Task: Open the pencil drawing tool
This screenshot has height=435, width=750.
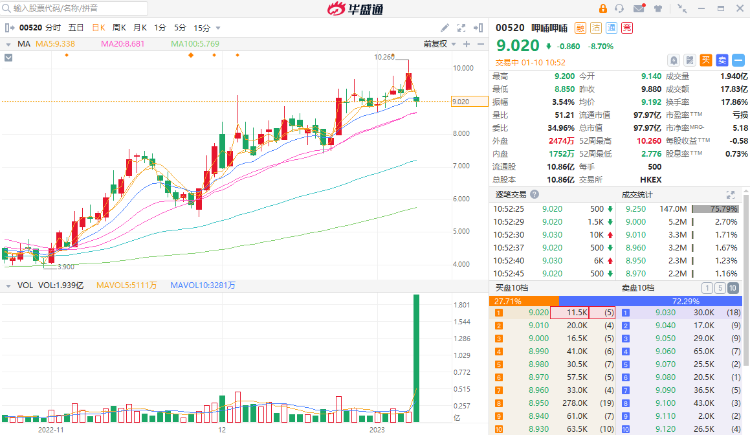Action: coord(445,28)
